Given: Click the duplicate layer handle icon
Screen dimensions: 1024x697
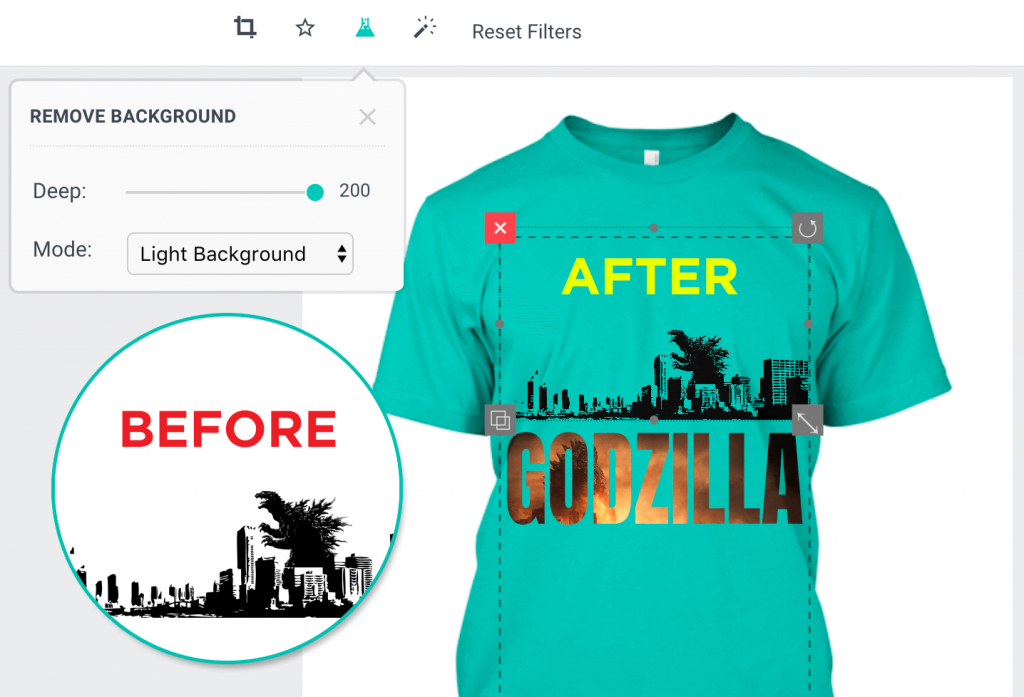Looking at the screenshot, I should 500,420.
